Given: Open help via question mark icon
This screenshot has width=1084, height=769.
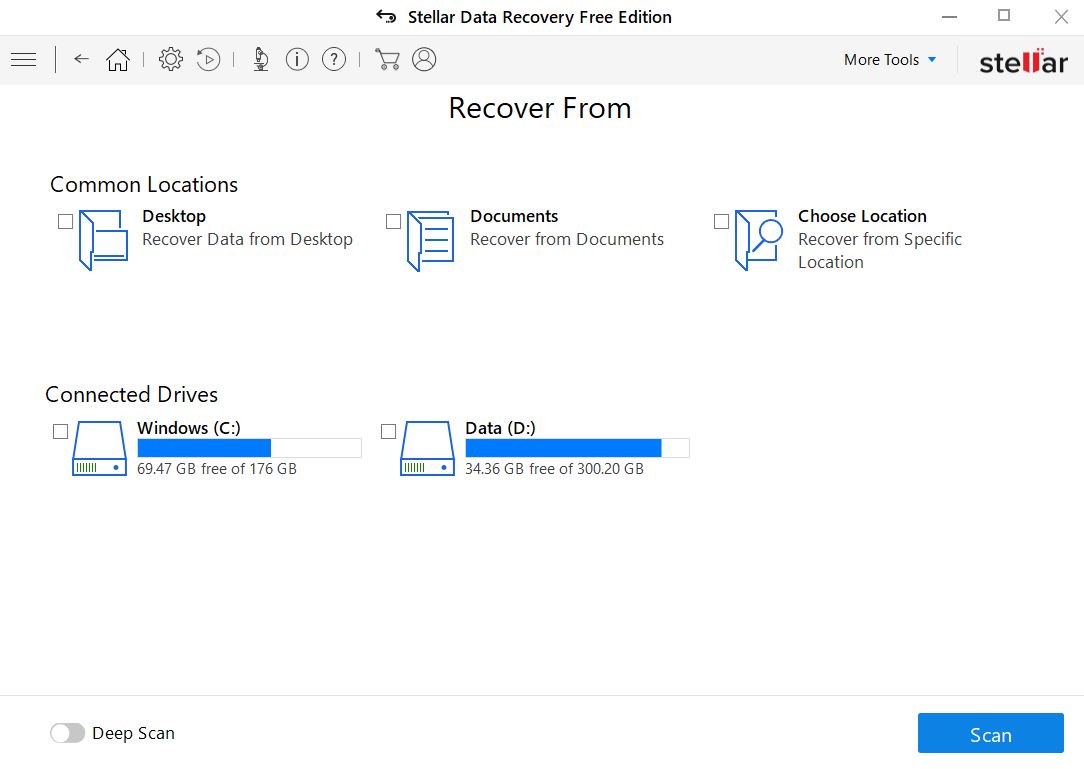Looking at the screenshot, I should tap(334, 59).
